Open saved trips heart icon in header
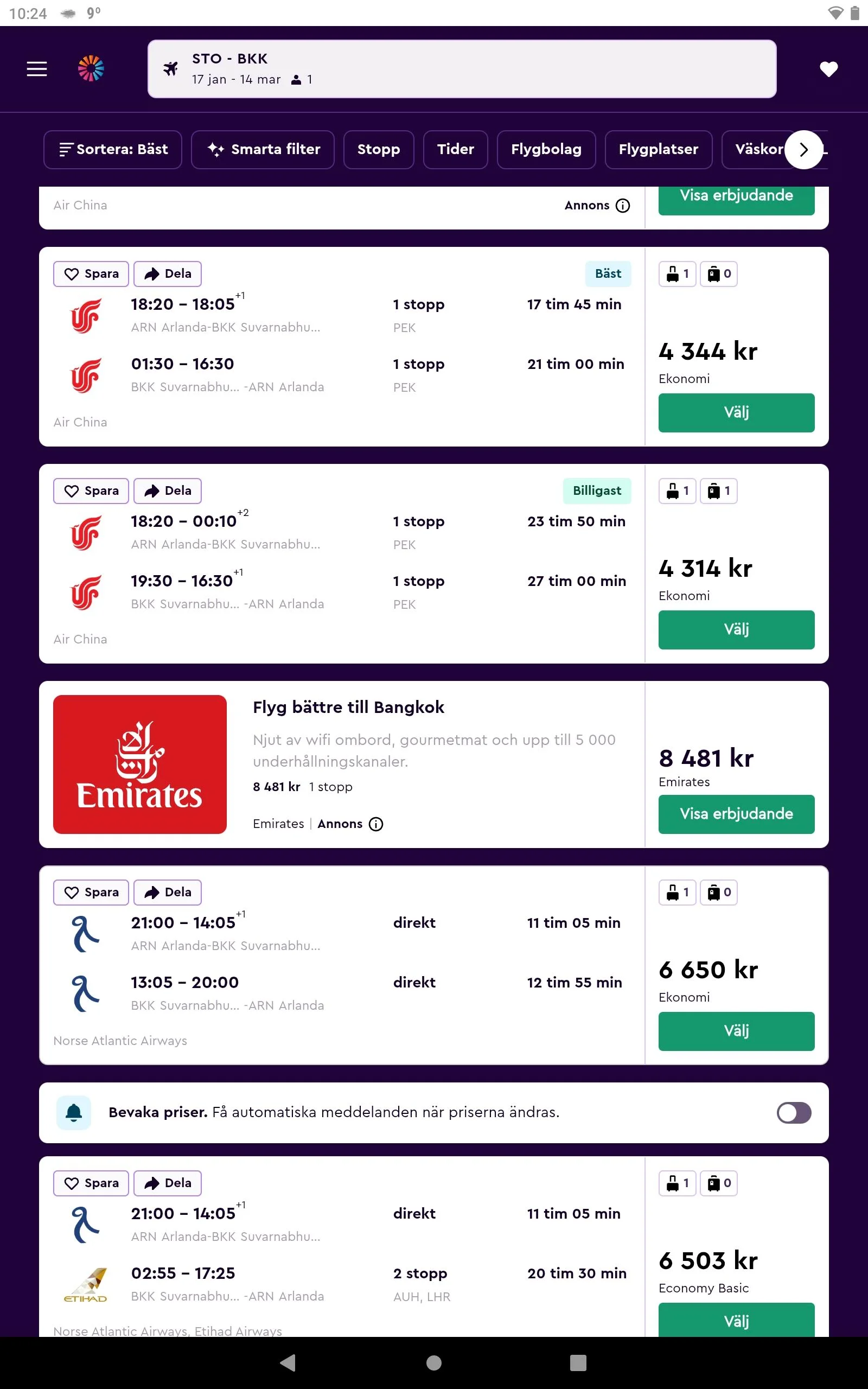Viewport: 868px width, 1389px height. (828, 69)
